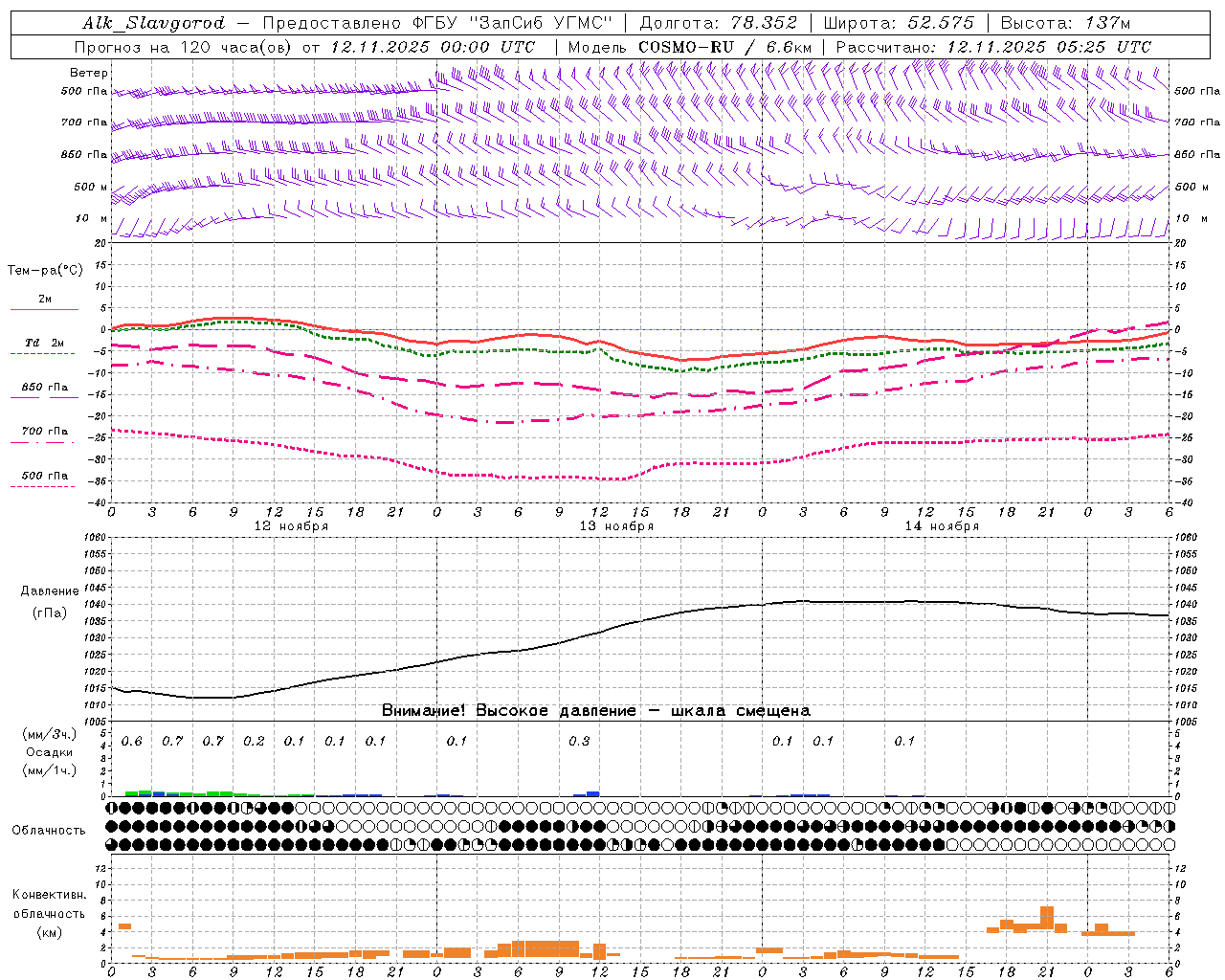Click the date label 13 ноября
This screenshot has height=980, width=1225.
(616, 525)
